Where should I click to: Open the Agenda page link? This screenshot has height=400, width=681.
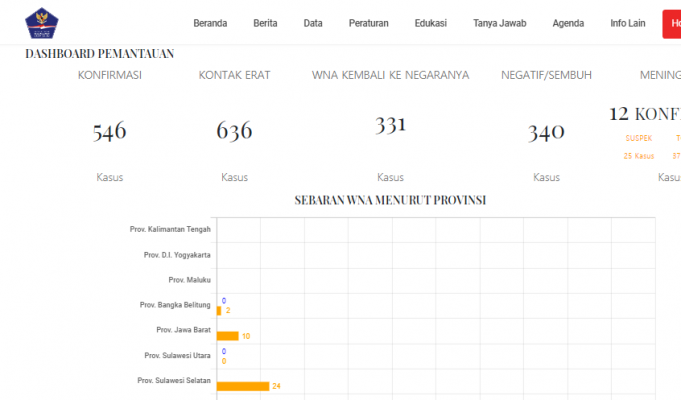[x=567, y=23]
